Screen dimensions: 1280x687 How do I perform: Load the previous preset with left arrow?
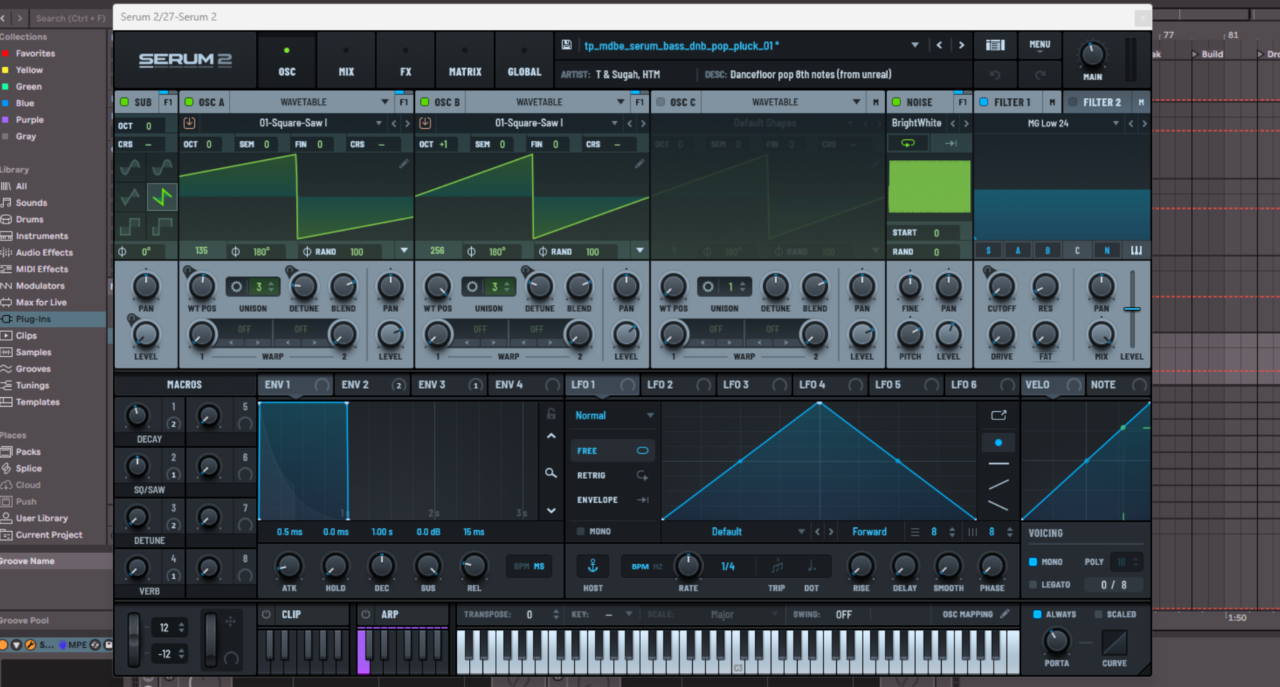[939, 45]
